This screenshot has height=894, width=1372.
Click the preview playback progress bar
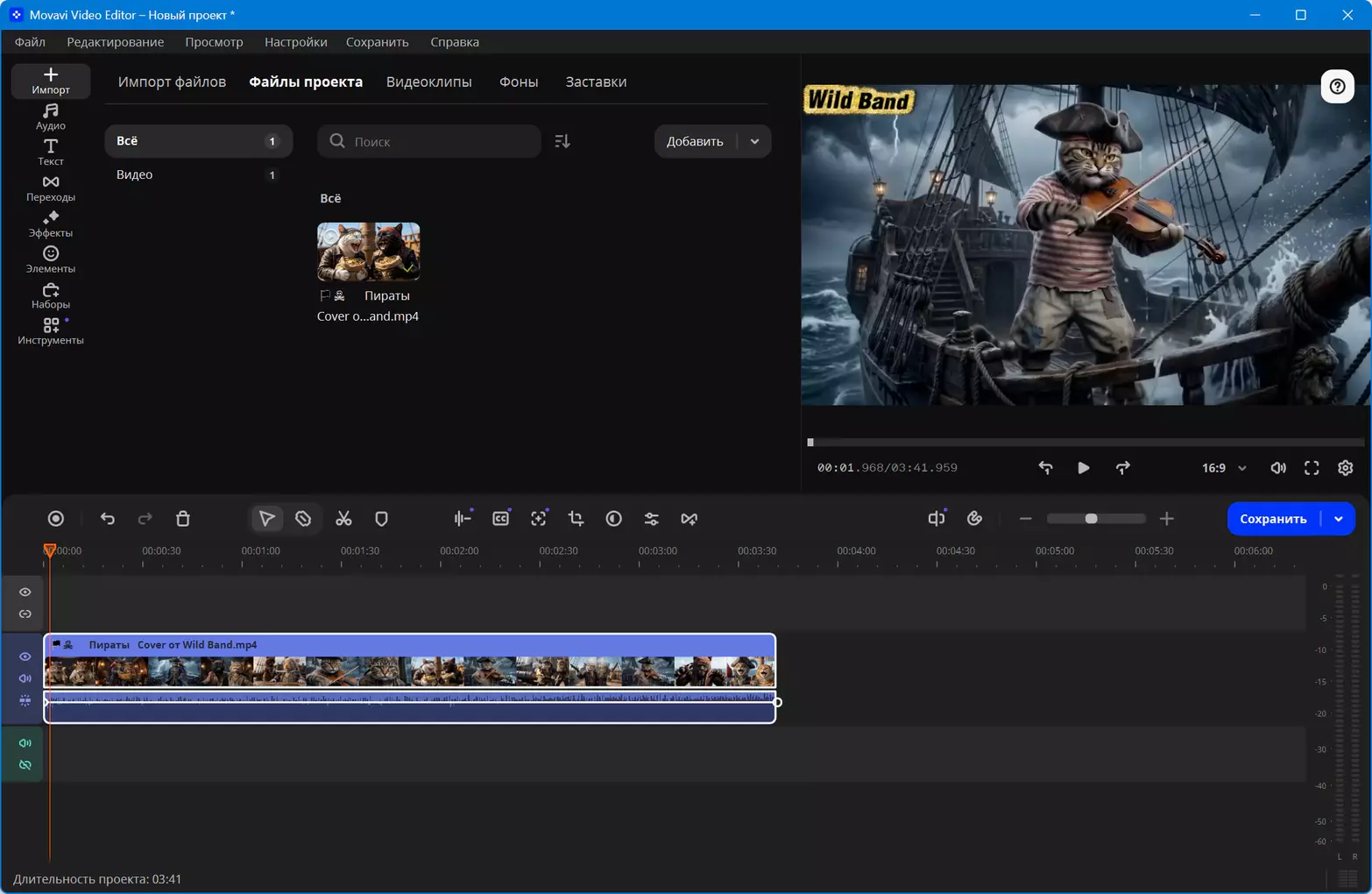click(x=1086, y=443)
